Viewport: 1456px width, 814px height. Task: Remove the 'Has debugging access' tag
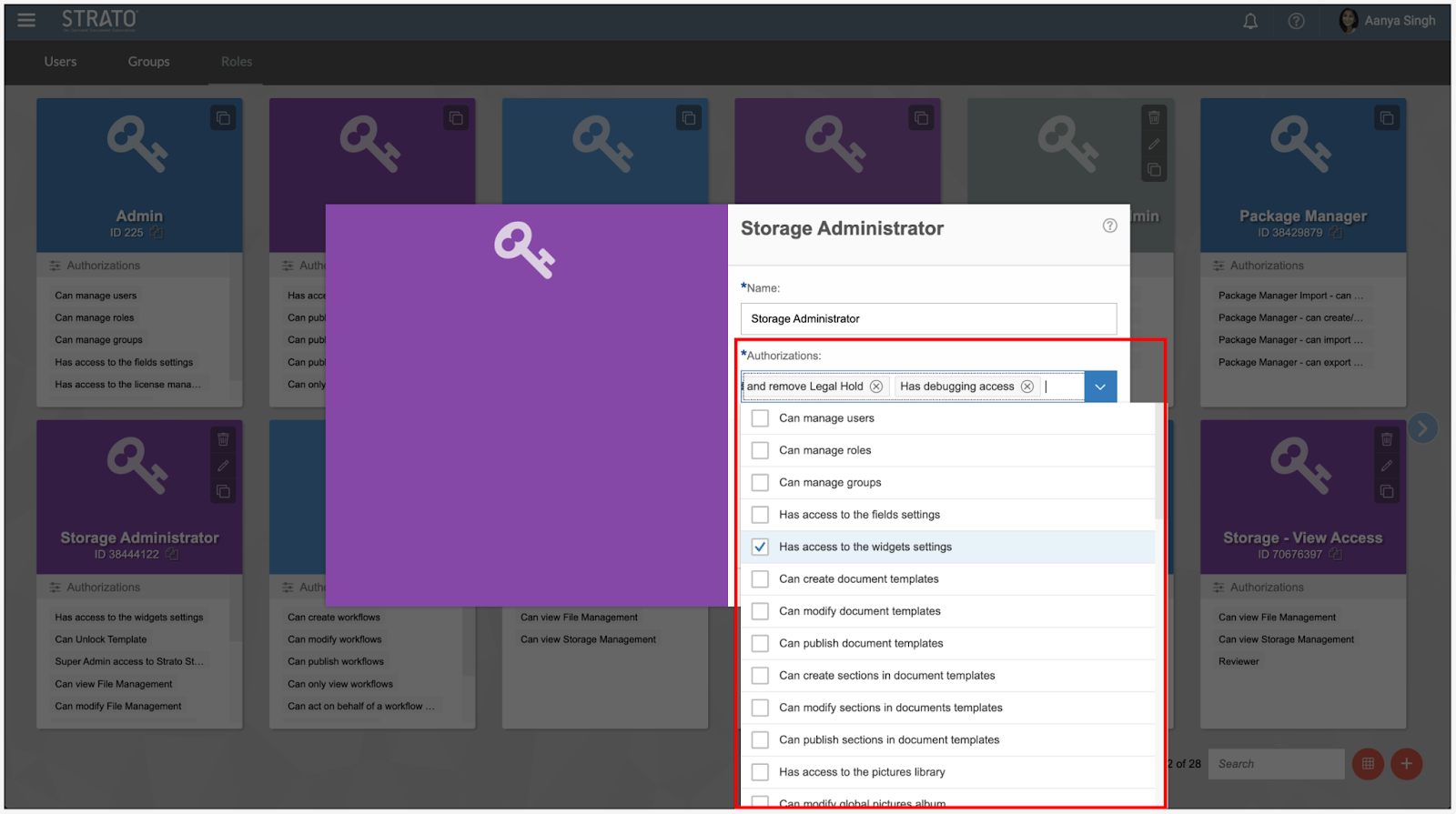click(x=1027, y=387)
